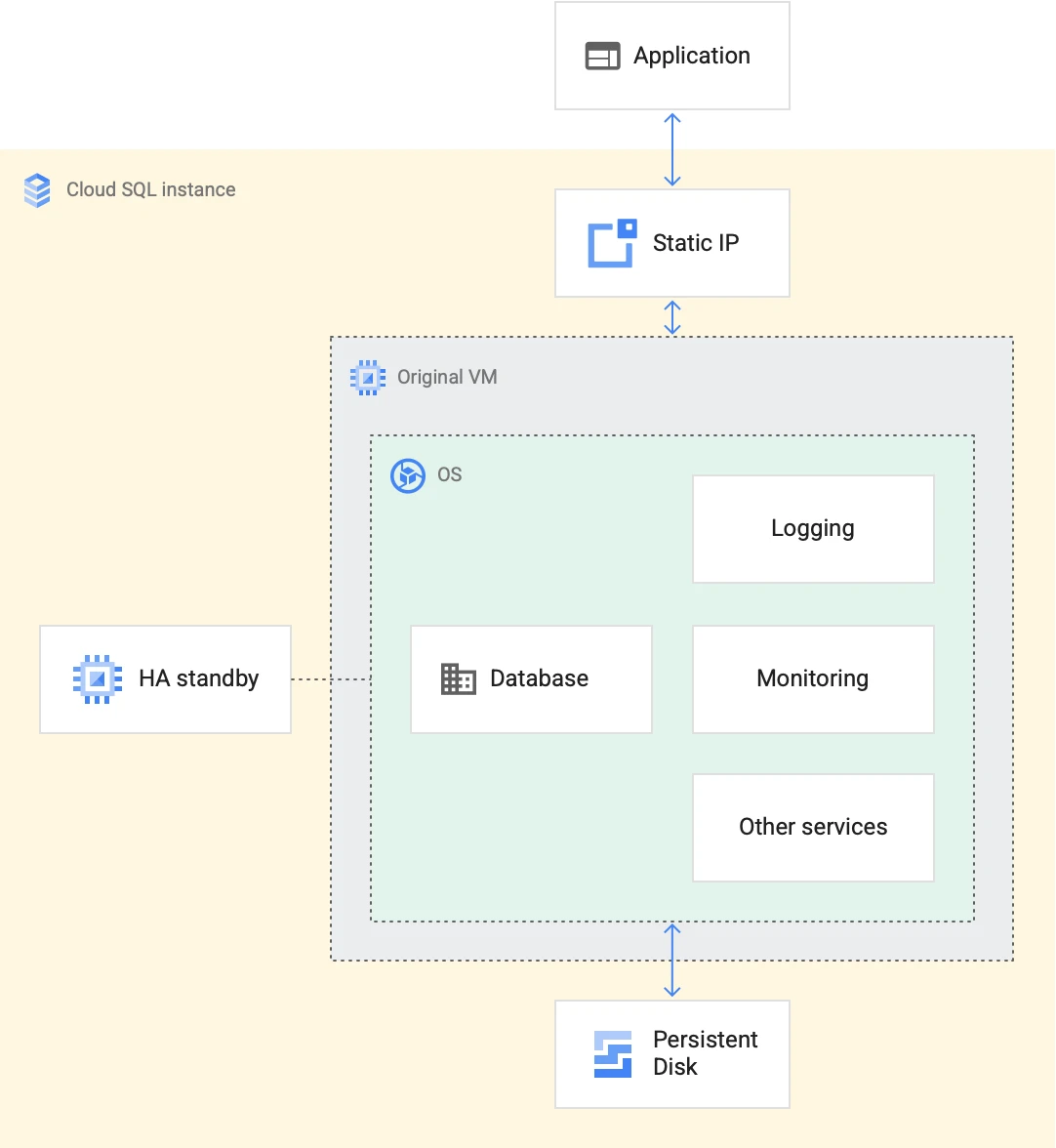This screenshot has height=1148, width=1056.
Task: Click the Original VM label text
Action: coord(447,377)
